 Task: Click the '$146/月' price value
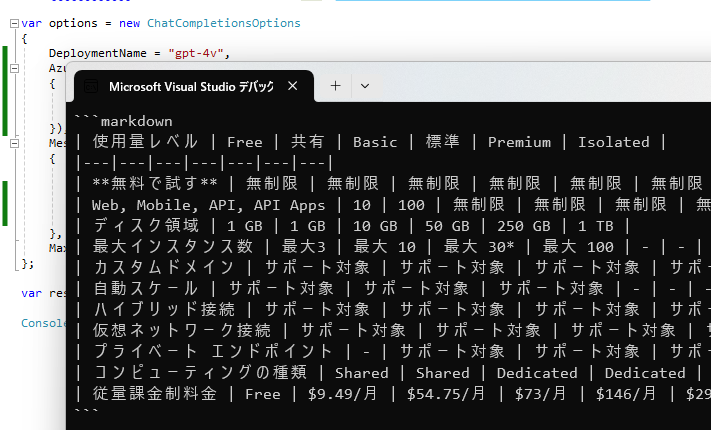[x=626, y=393]
